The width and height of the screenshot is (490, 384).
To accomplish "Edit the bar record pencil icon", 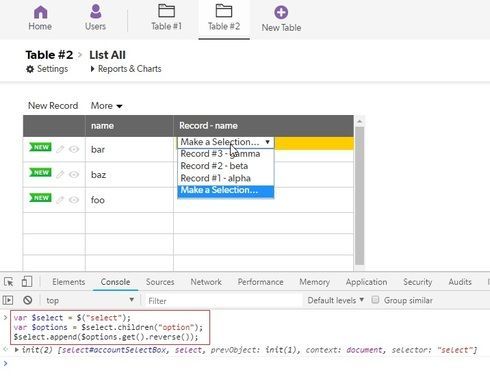I will [60, 149].
